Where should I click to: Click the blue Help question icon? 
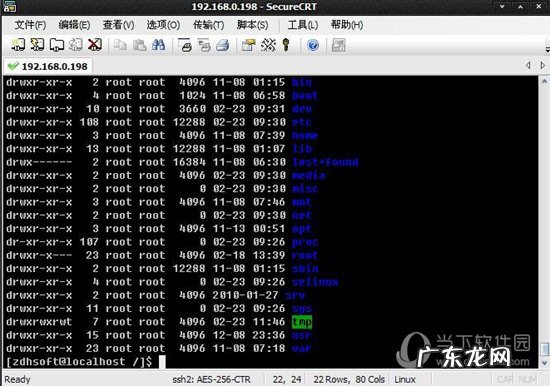pyautogui.click(x=313, y=45)
